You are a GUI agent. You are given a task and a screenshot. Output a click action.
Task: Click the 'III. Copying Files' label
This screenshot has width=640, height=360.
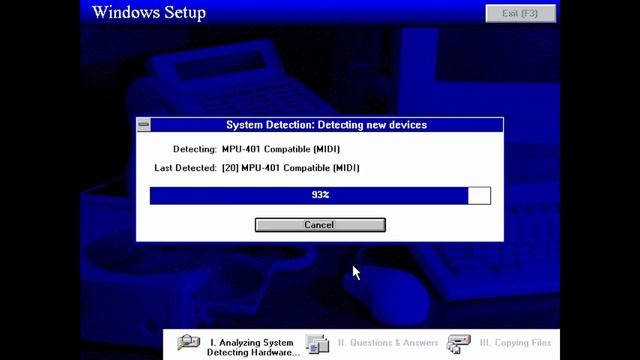pyautogui.click(x=515, y=343)
